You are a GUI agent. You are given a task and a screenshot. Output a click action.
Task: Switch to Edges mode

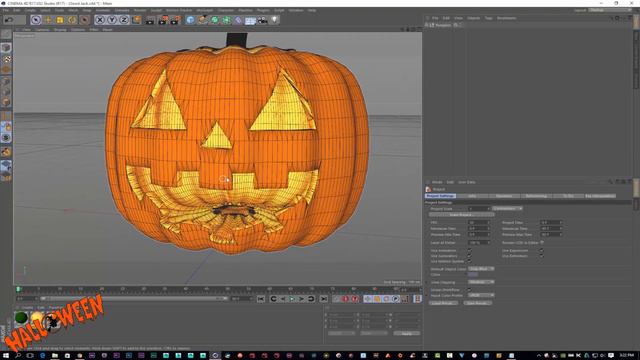[x=6, y=91]
